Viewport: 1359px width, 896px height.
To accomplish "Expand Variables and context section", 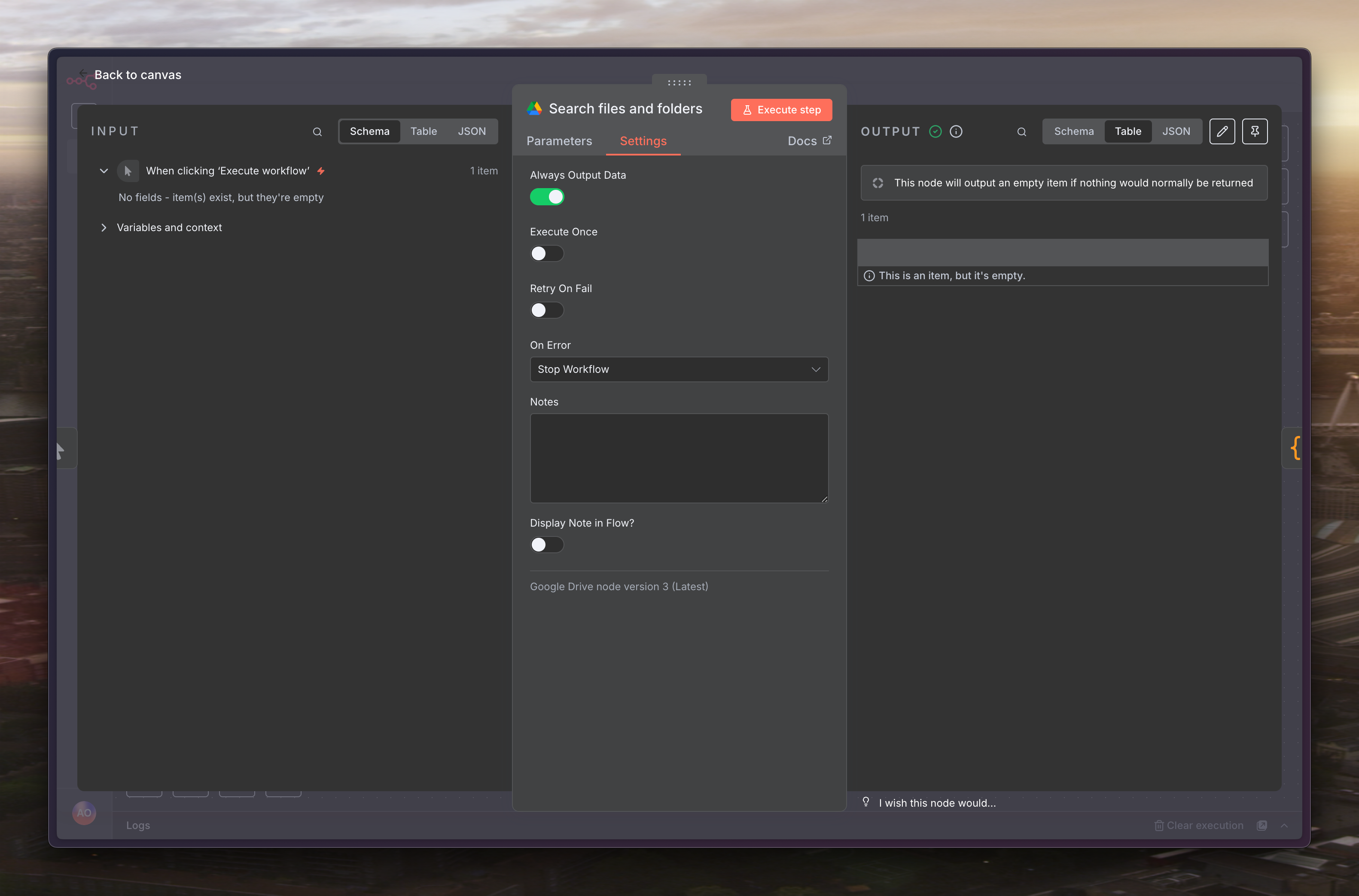I will [104, 227].
